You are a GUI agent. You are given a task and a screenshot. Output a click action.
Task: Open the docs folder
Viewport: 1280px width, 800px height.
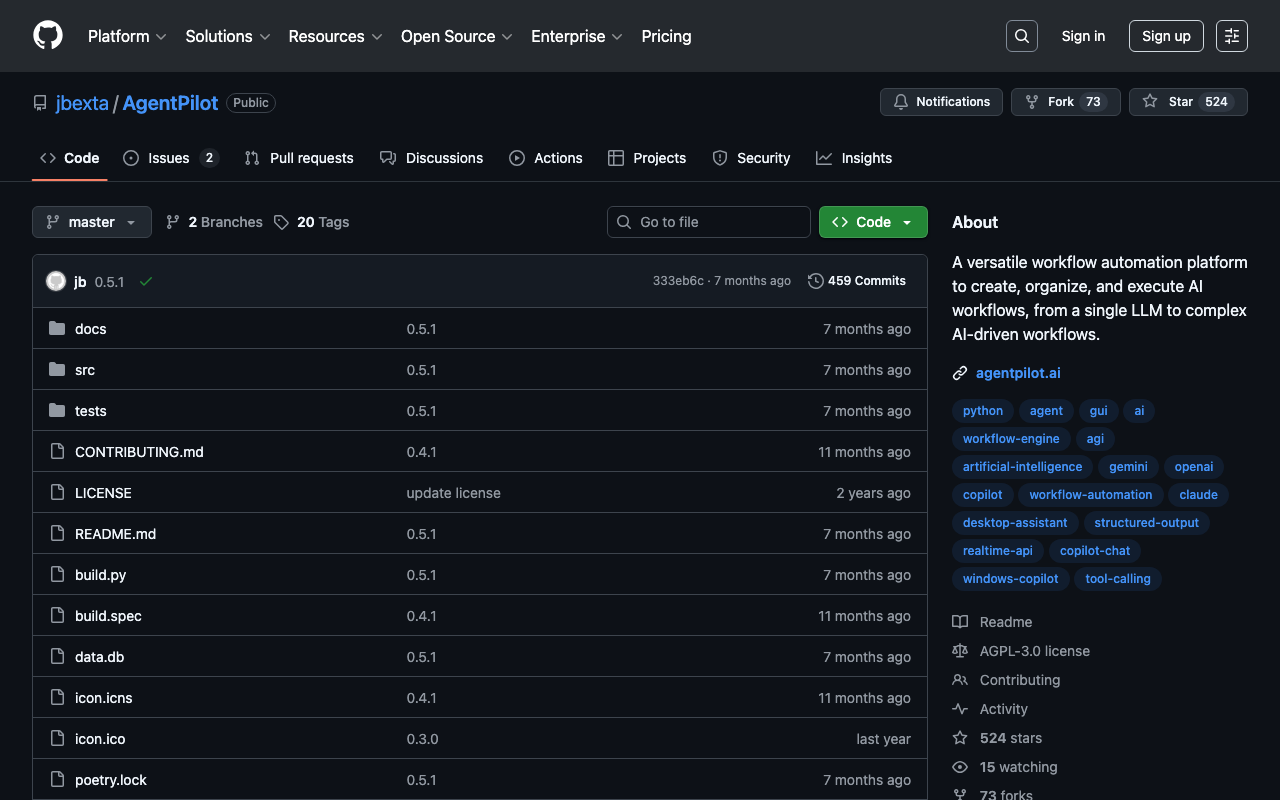pos(90,329)
